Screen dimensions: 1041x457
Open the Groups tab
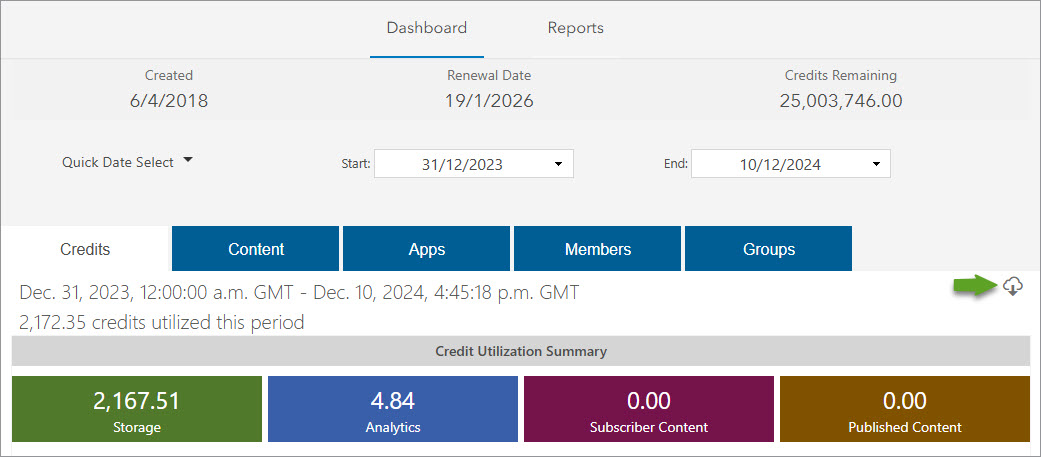pos(769,249)
